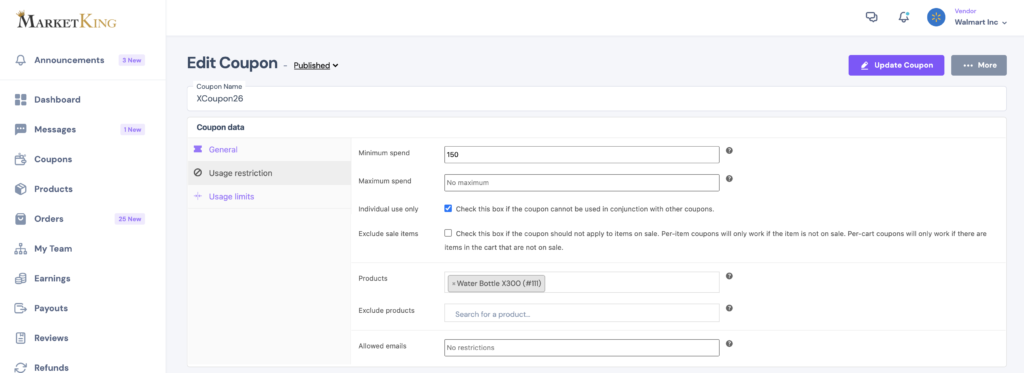Click the Orders bag icon

(20, 219)
